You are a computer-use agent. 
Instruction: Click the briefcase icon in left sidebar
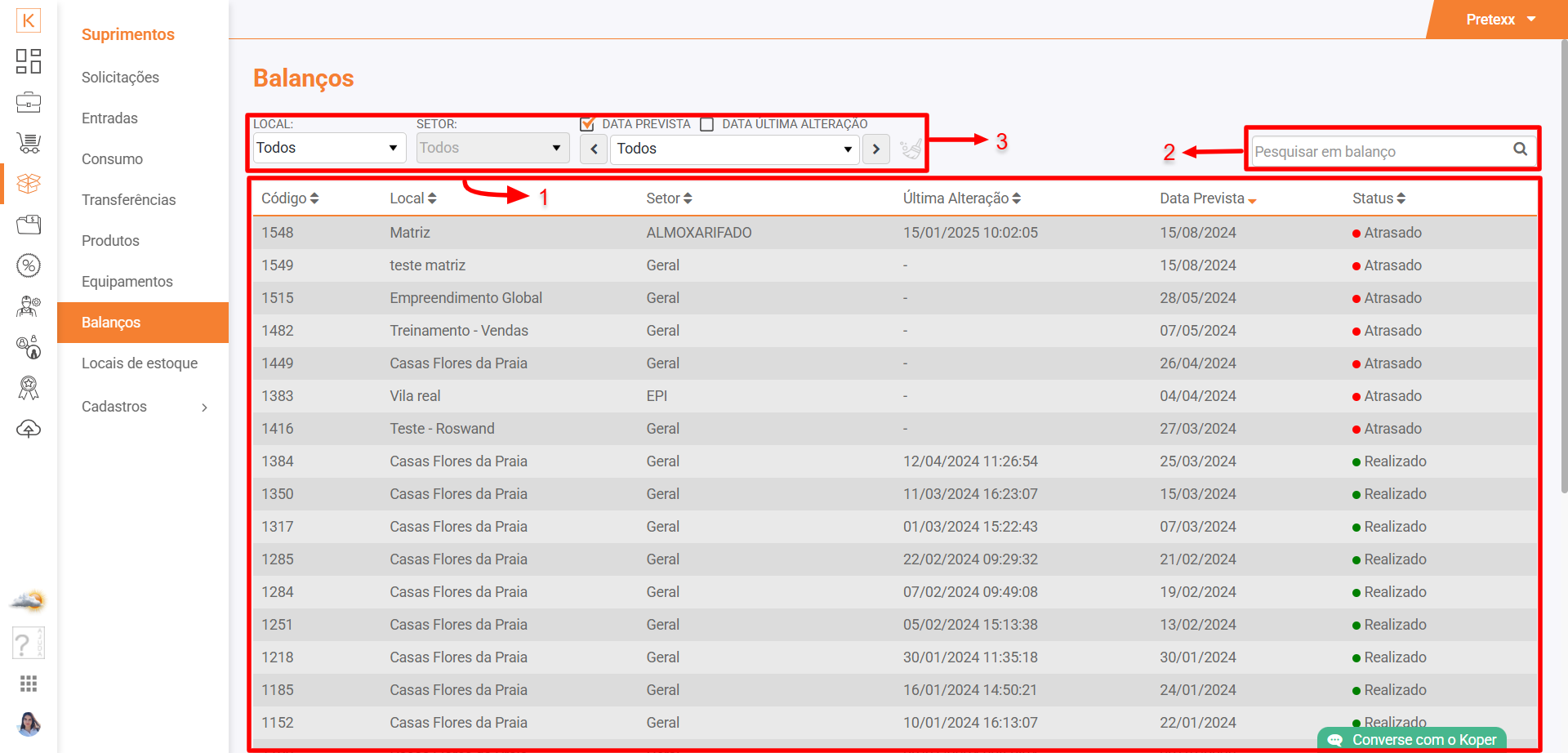[x=29, y=103]
